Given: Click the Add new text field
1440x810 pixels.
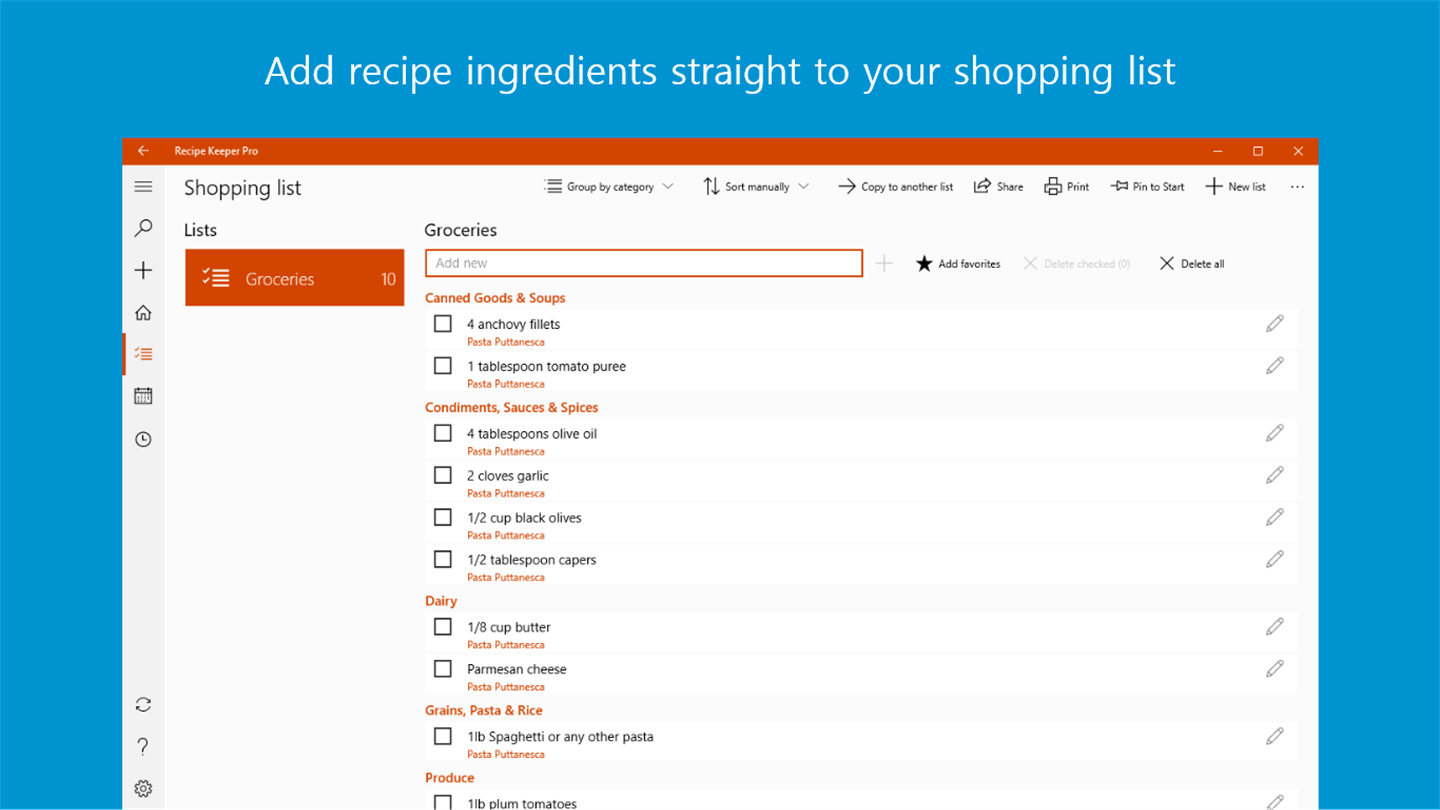Looking at the screenshot, I should click(x=644, y=263).
